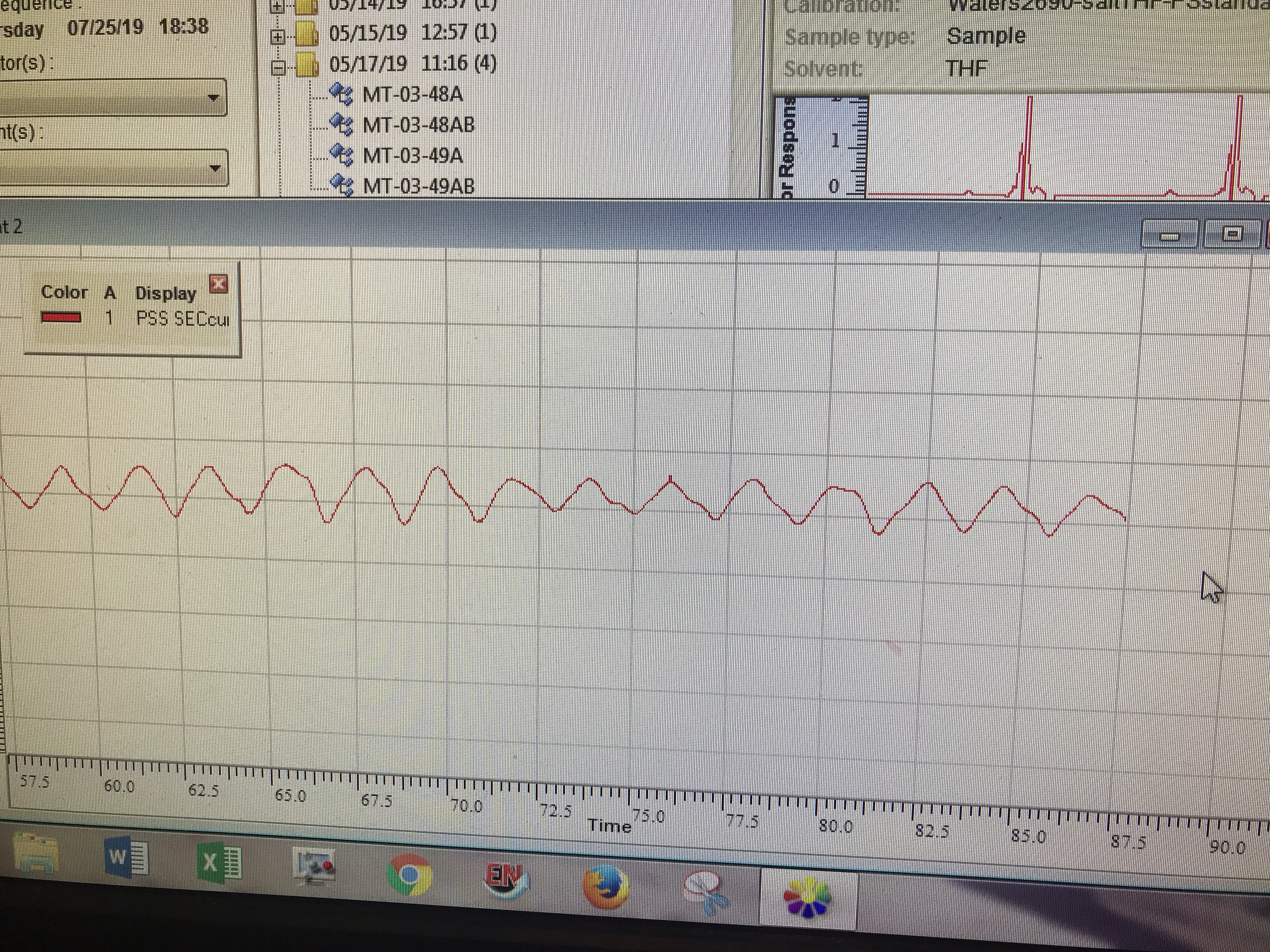This screenshot has width=1270, height=952.
Task: Select sample MT-03-48AB in the tree
Action: pos(418,125)
